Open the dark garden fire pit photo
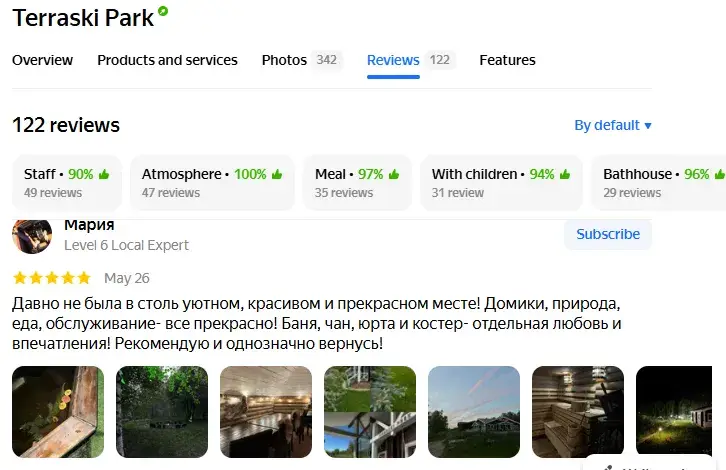 [x=162, y=412]
